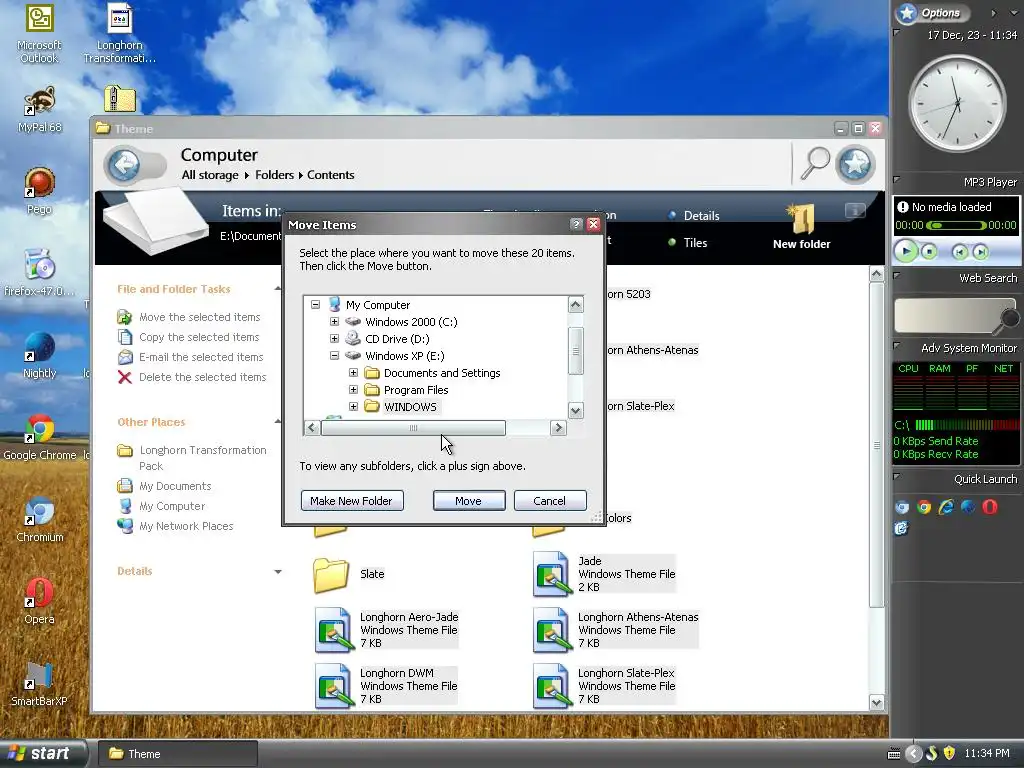
Task: Open the MyPal 68 desktop icon
Action: pos(39,110)
